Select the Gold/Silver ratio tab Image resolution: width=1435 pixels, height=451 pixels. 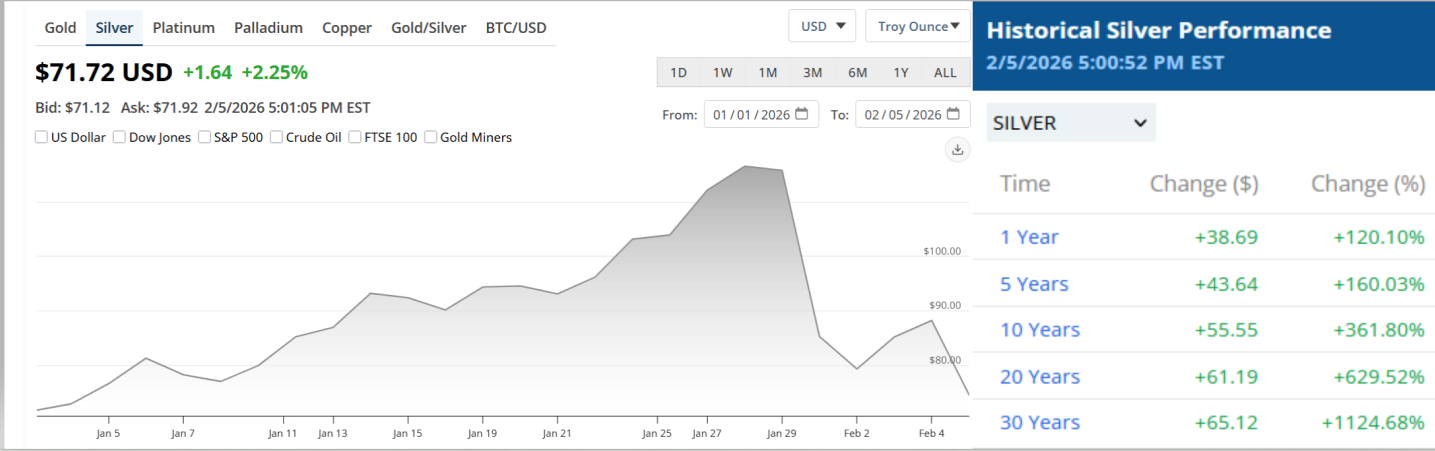click(x=428, y=28)
